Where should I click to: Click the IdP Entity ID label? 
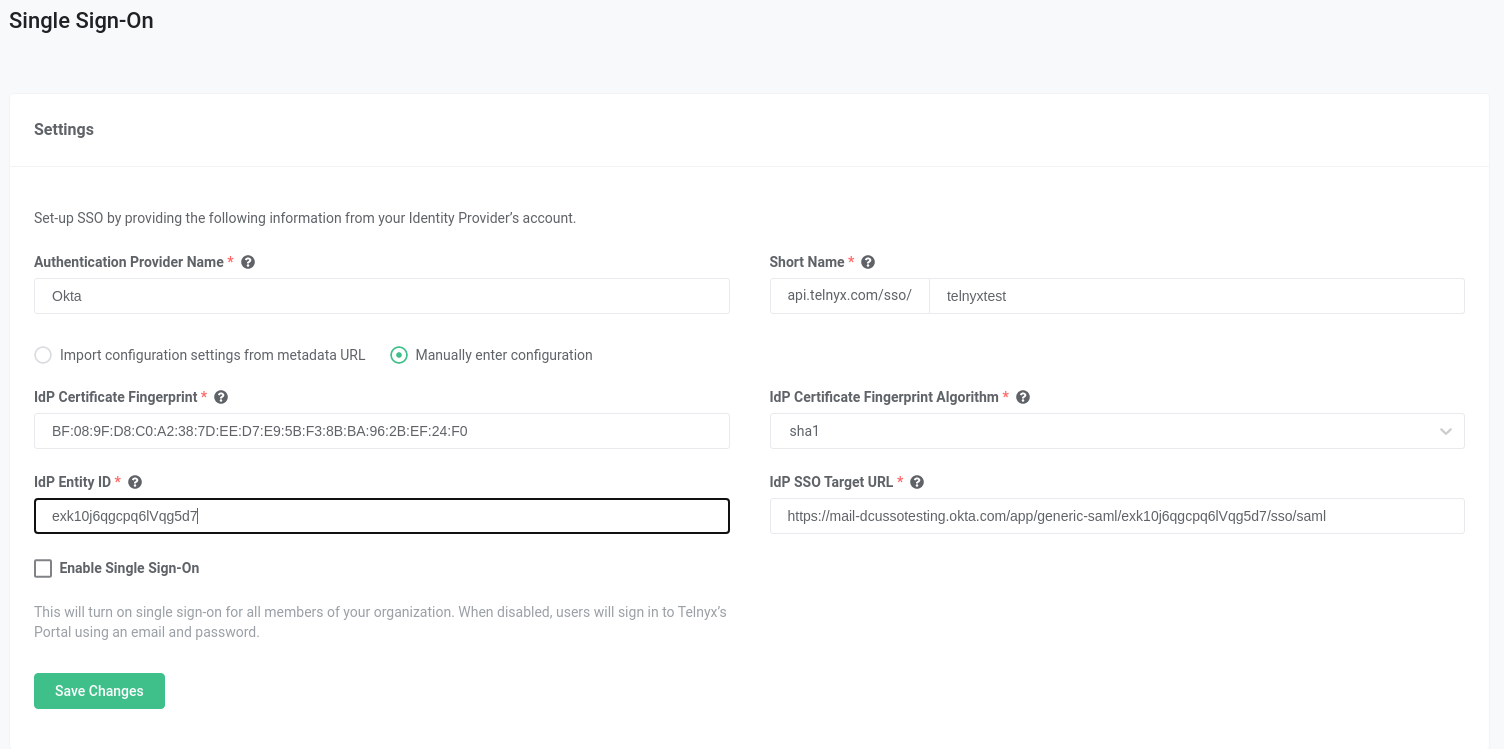[x=72, y=482]
